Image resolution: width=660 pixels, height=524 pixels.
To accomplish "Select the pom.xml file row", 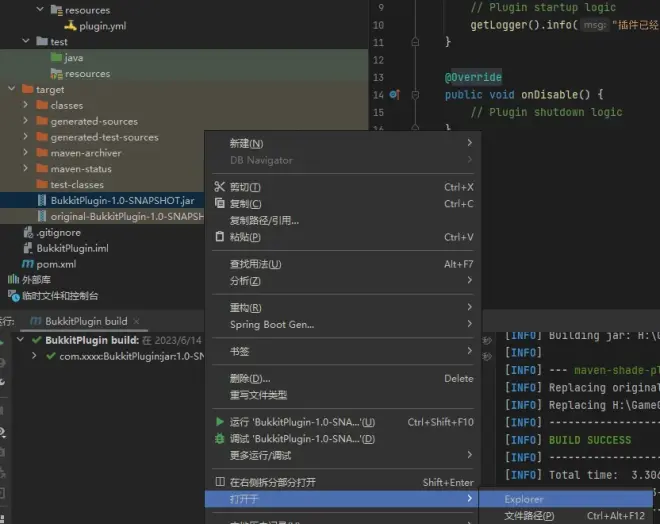I will (x=102, y=264).
